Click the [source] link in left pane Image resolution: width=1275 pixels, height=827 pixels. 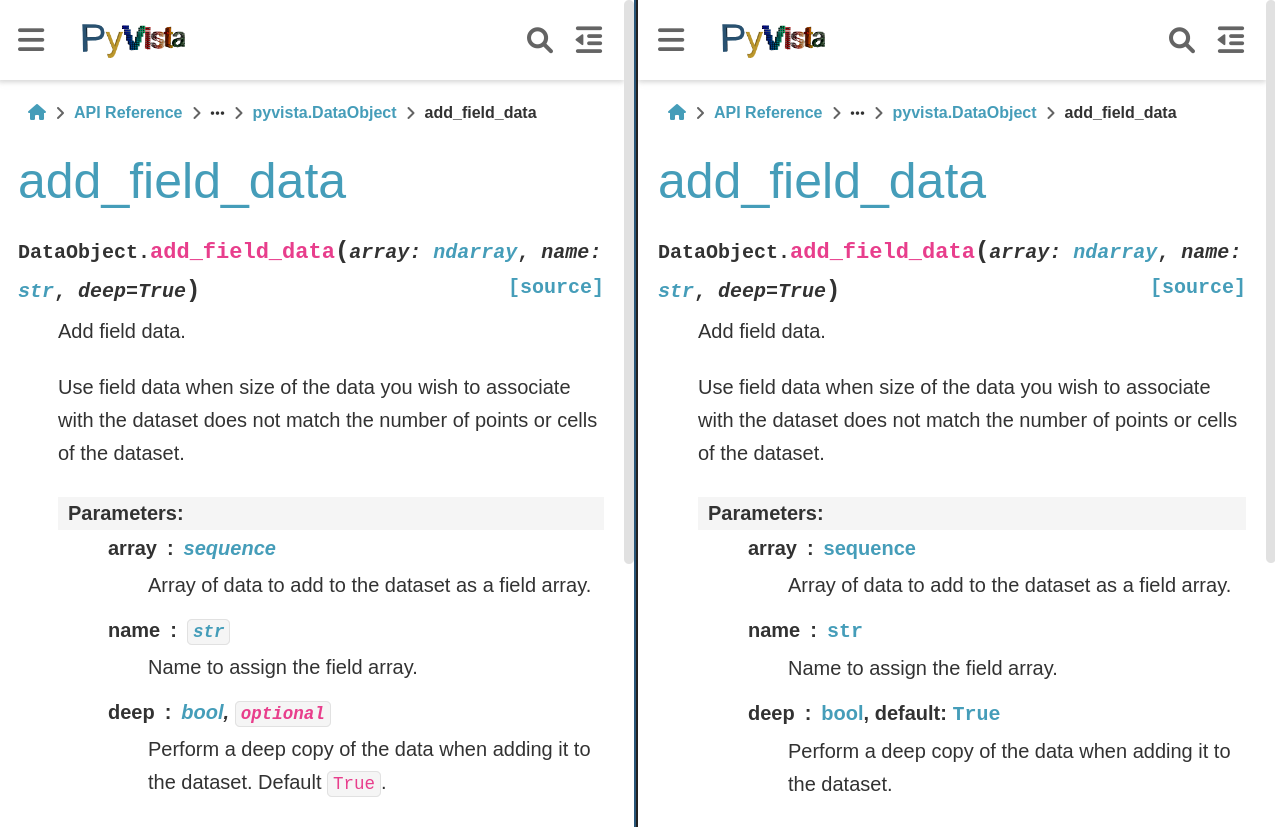556,288
